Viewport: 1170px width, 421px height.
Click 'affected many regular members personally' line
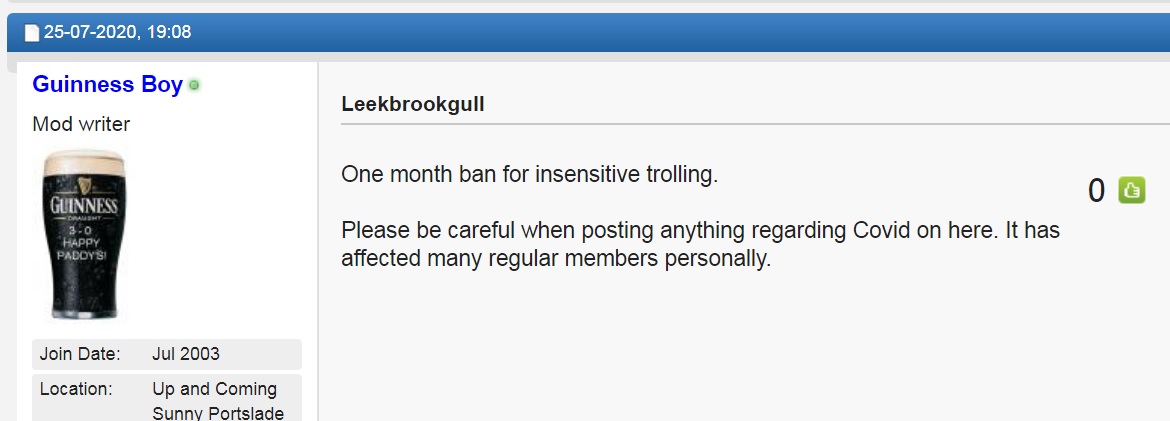pyautogui.click(x=556, y=258)
